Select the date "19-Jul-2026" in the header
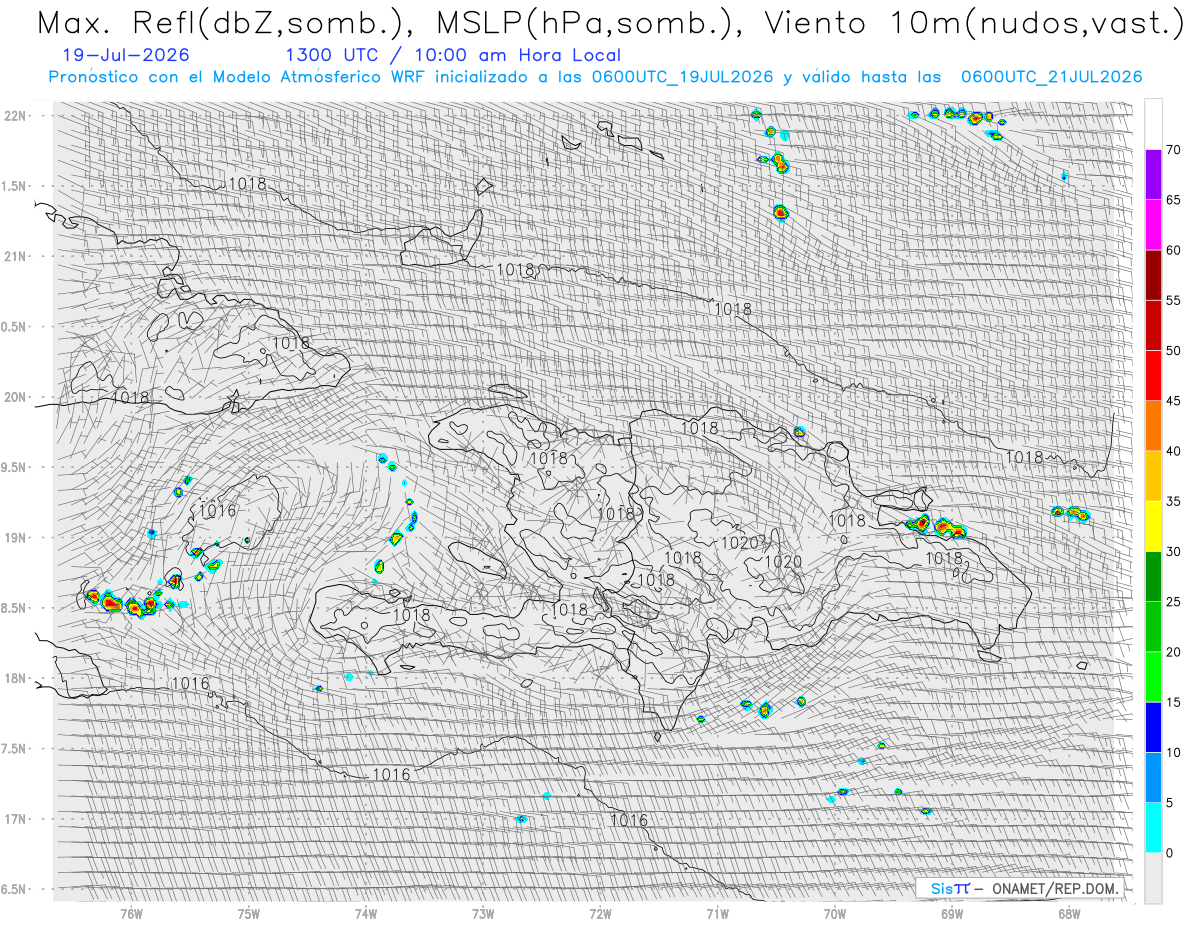 click(x=124, y=56)
